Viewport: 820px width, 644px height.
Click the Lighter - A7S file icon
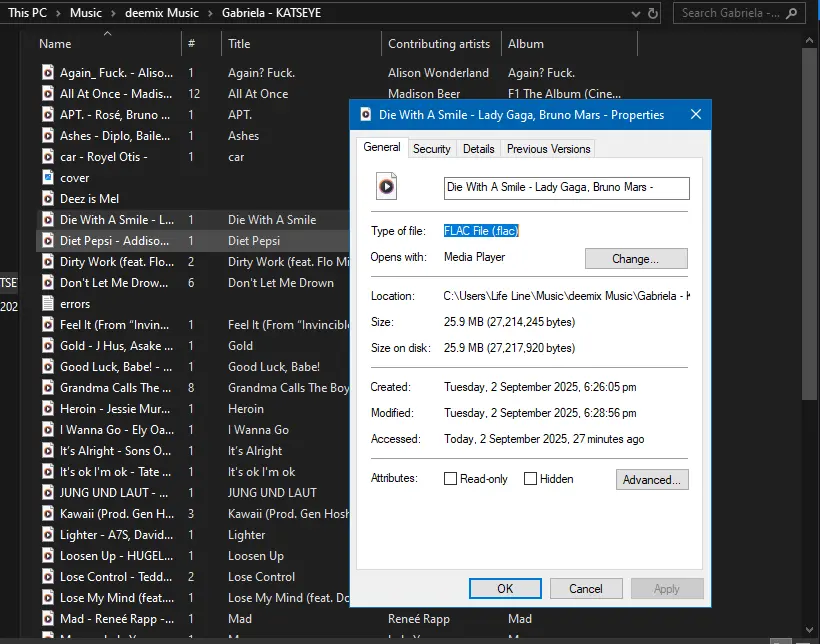click(x=48, y=535)
